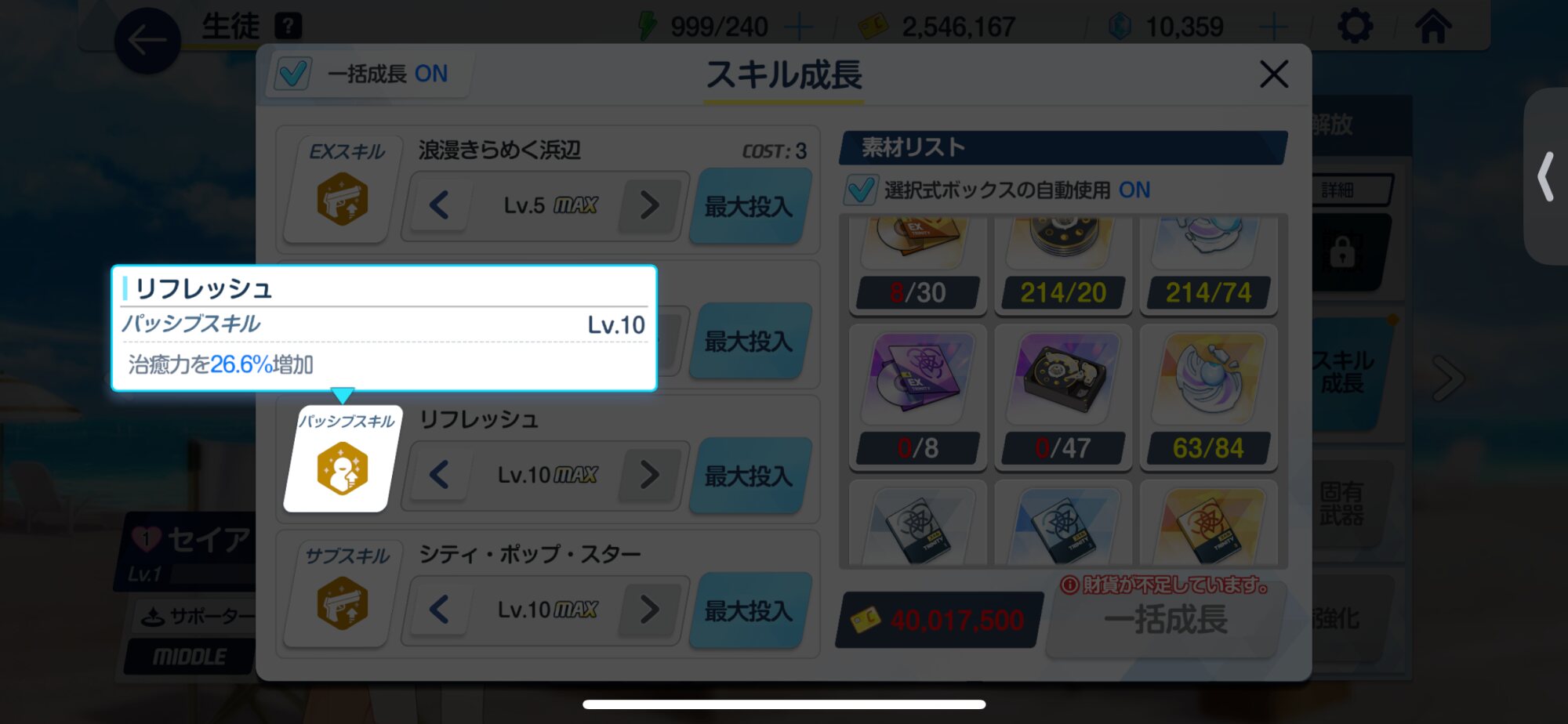Go back using the arrow icon
Viewport: 1568px width, 724px height.
point(147,41)
